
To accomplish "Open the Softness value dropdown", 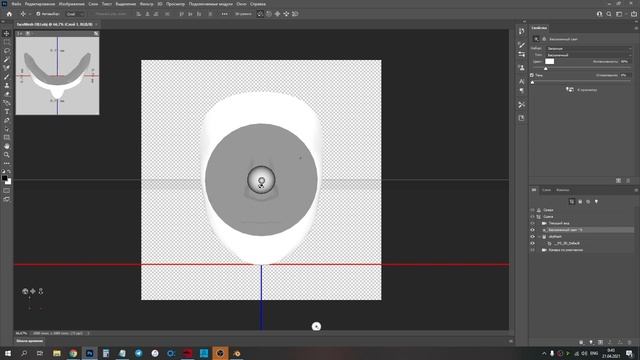I will [625, 75].
